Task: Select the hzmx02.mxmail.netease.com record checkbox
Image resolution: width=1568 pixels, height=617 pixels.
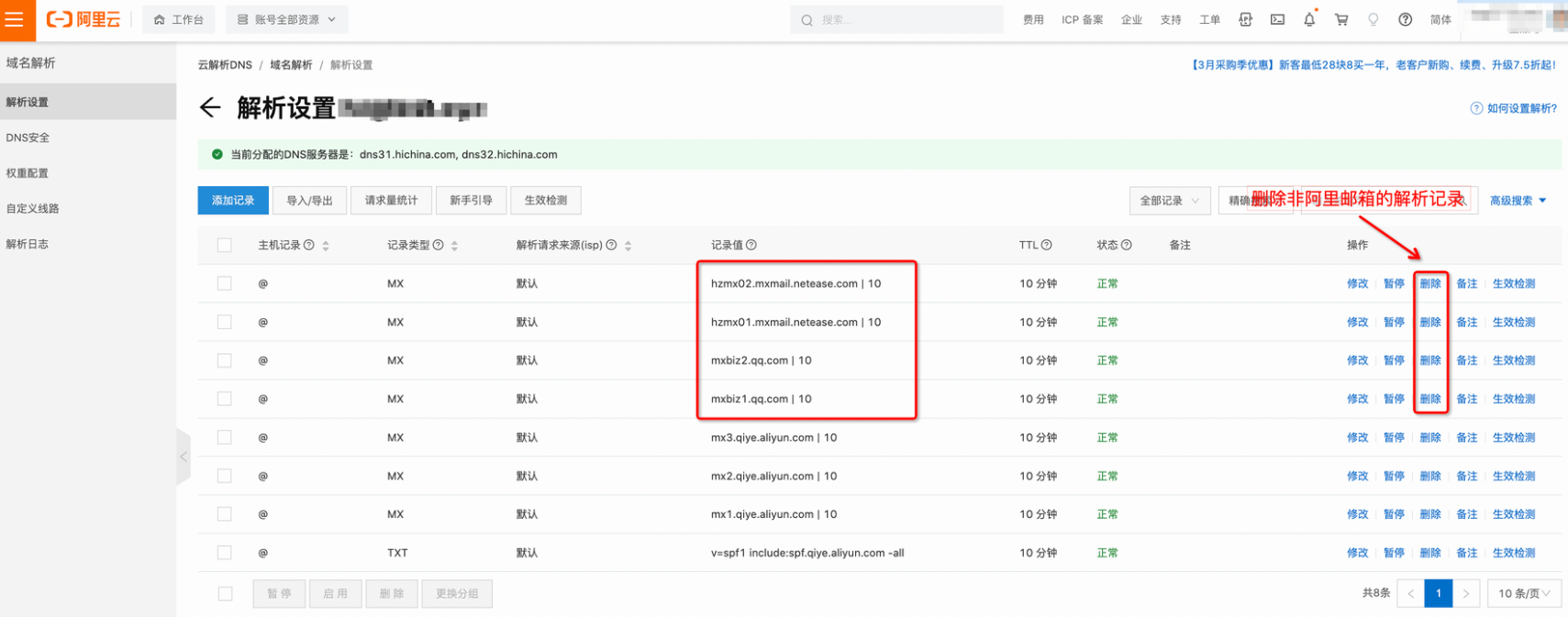Action: 225,283
